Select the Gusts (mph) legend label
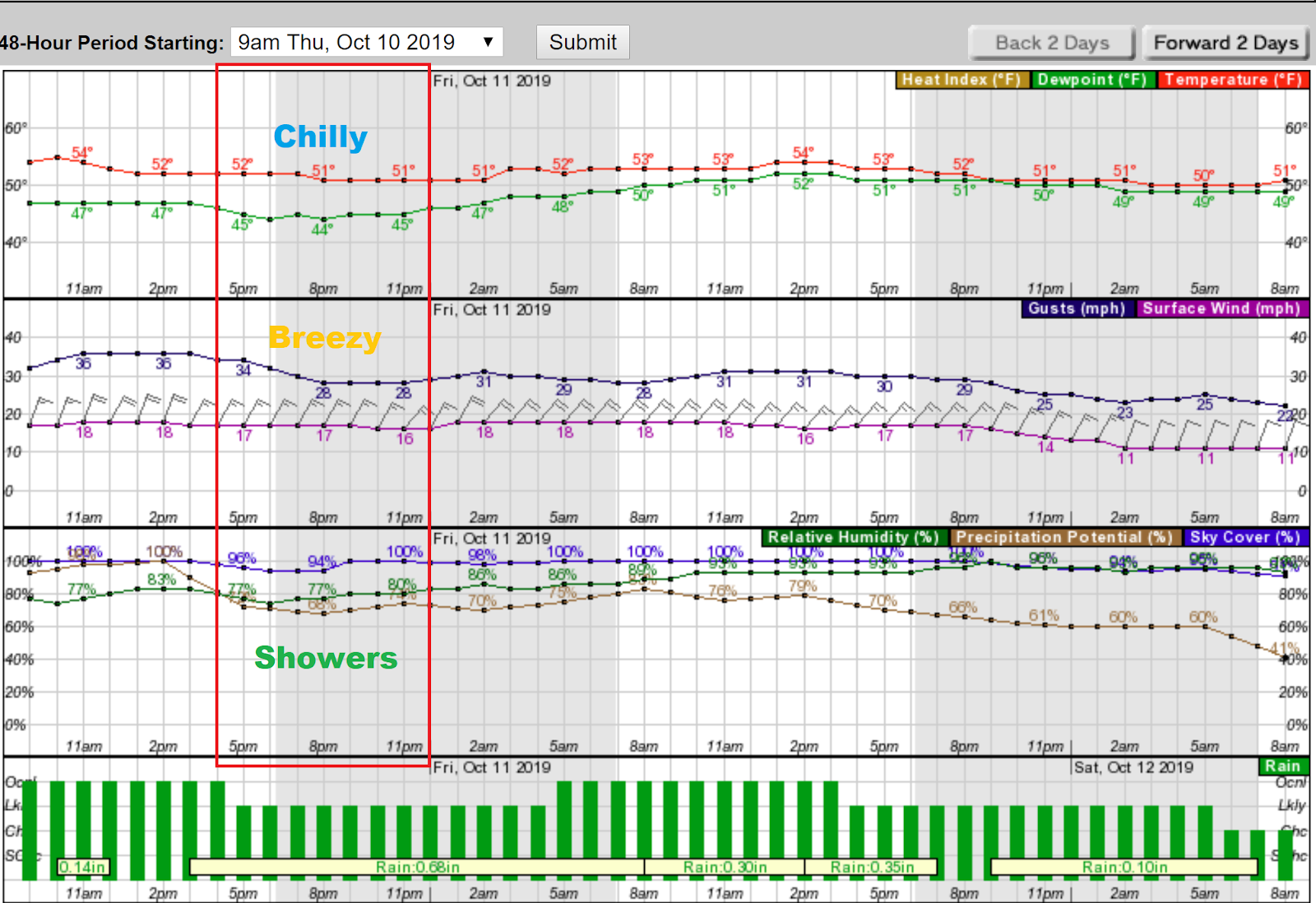 pyautogui.click(x=1077, y=308)
